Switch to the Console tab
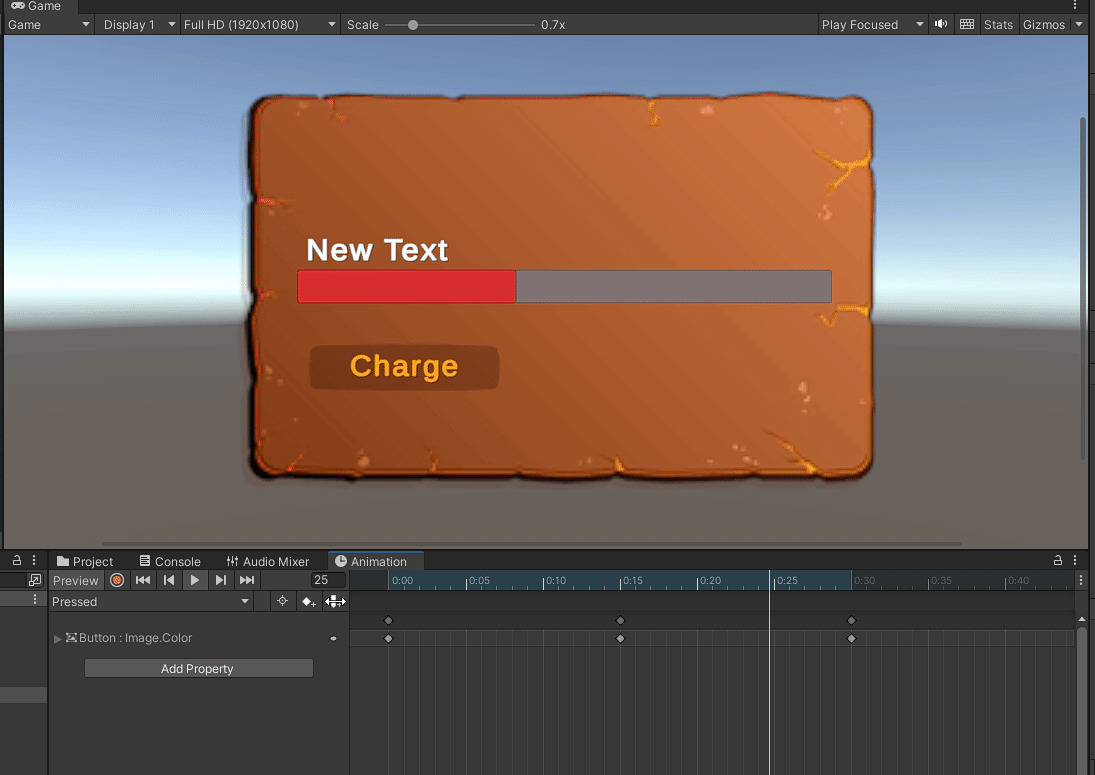 (x=170, y=561)
